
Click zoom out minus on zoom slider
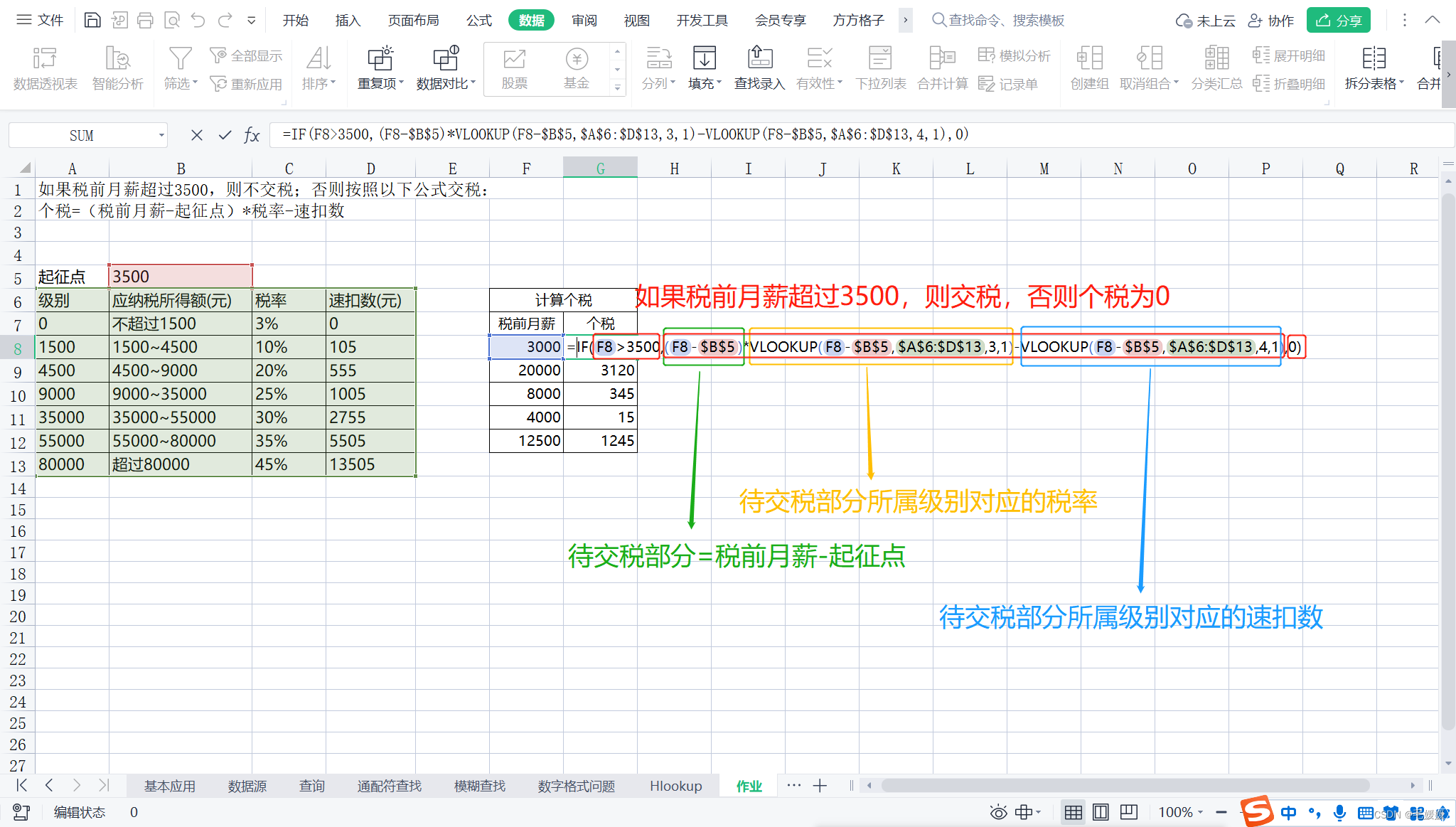(x=1221, y=812)
